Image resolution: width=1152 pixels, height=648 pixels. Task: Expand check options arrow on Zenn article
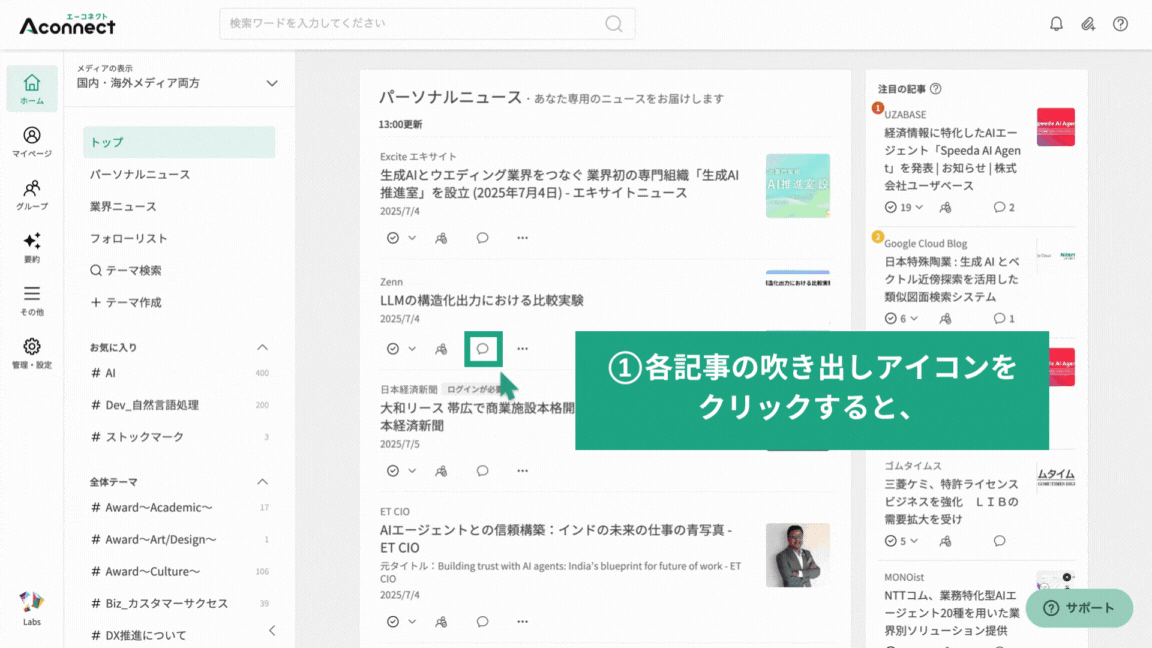click(412, 349)
